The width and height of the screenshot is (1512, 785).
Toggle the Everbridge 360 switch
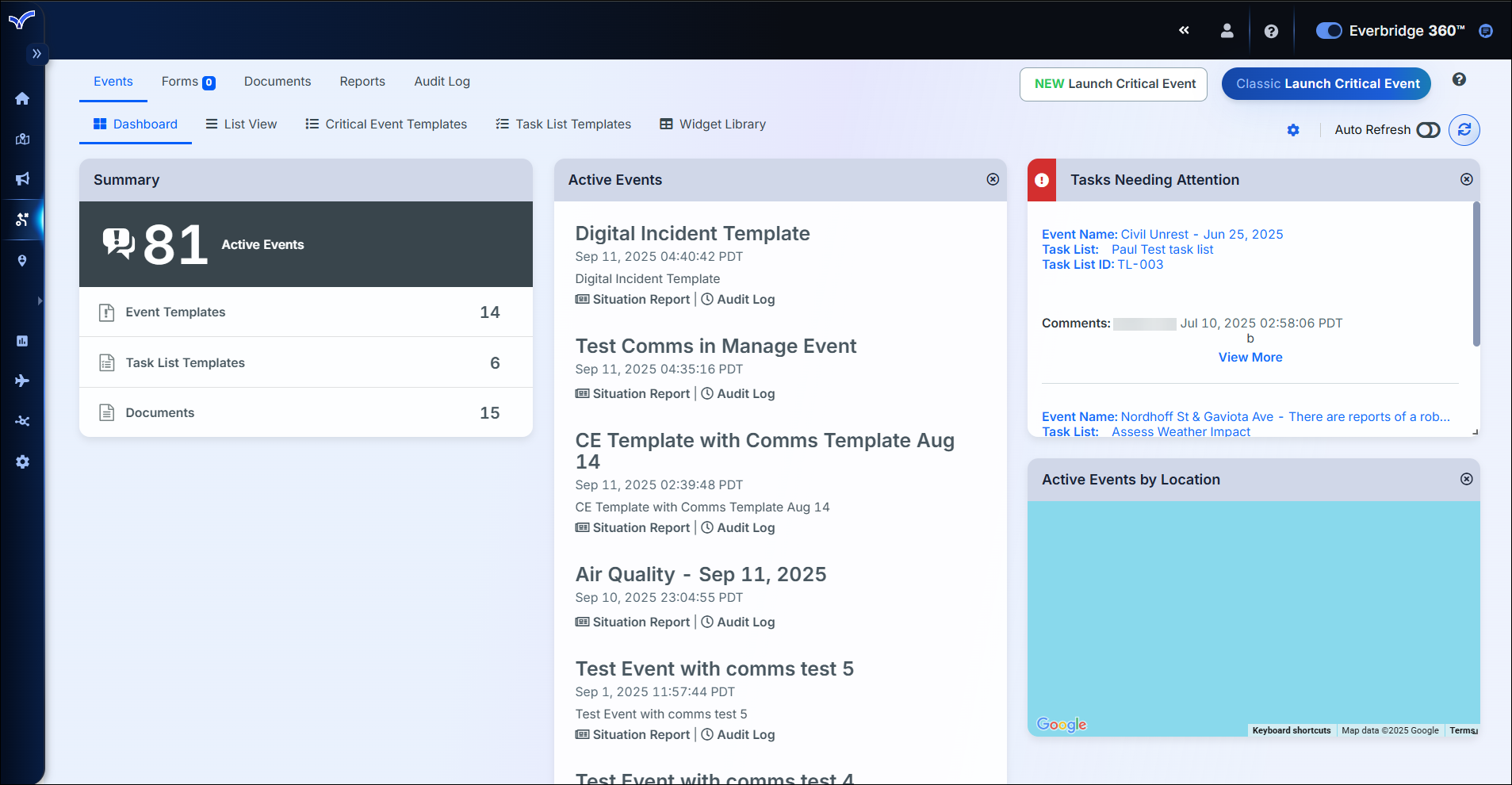coord(1329,30)
